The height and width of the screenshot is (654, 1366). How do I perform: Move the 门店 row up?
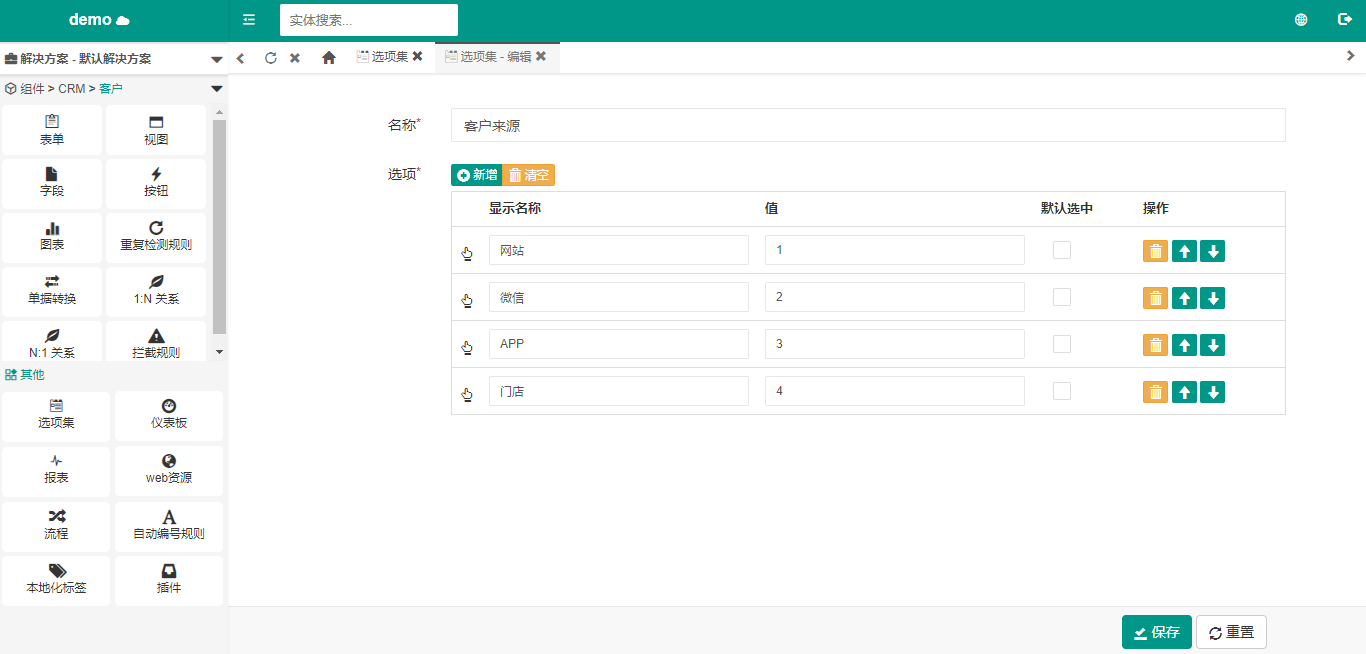(x=1184, y=392)
